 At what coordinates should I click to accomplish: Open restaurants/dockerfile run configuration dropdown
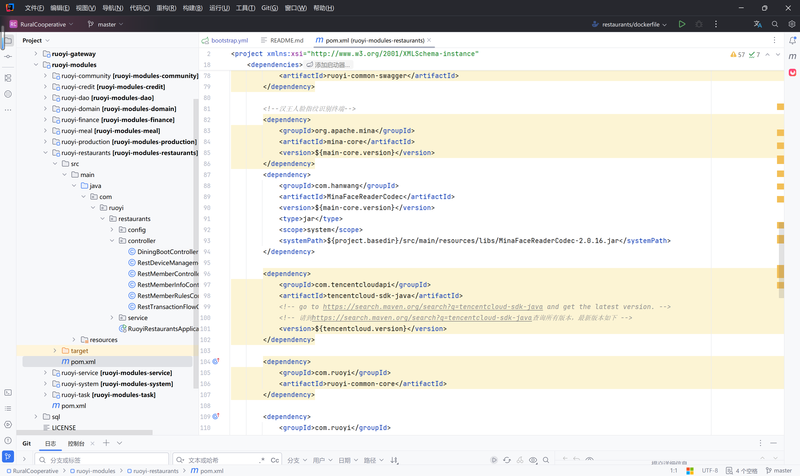(630, 24)
